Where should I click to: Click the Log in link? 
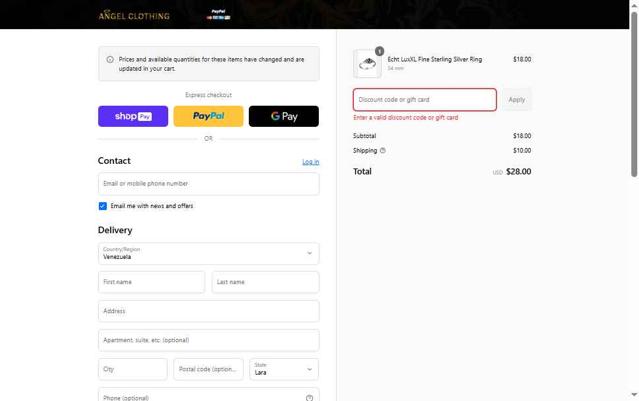click(x=311, y=162)
